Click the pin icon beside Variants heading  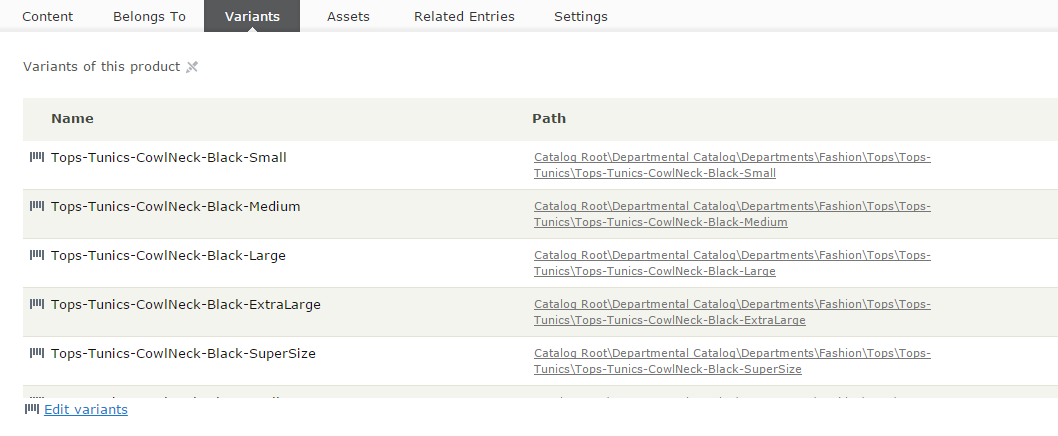tap(193, 67)
